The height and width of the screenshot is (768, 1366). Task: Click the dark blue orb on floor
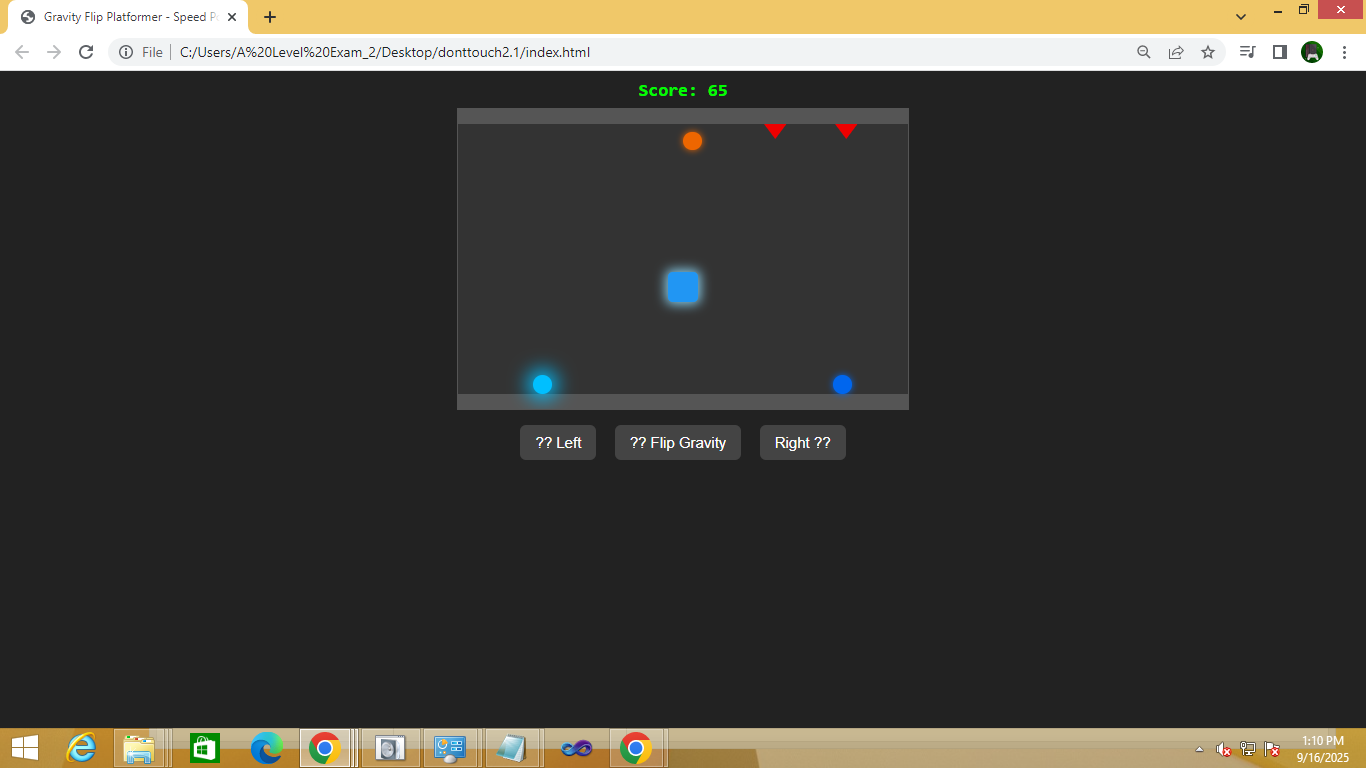[x=842, y=384]
